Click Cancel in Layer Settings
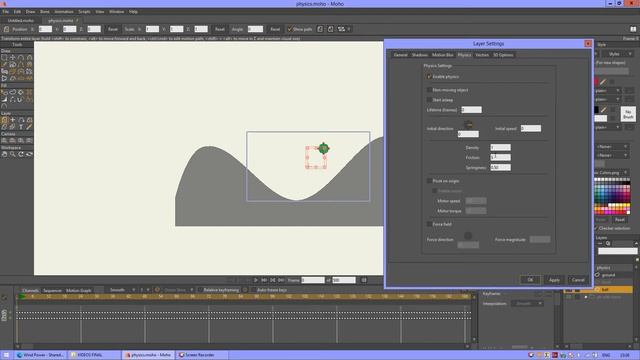This screenshot has height=360, width=640. (578, 280)
